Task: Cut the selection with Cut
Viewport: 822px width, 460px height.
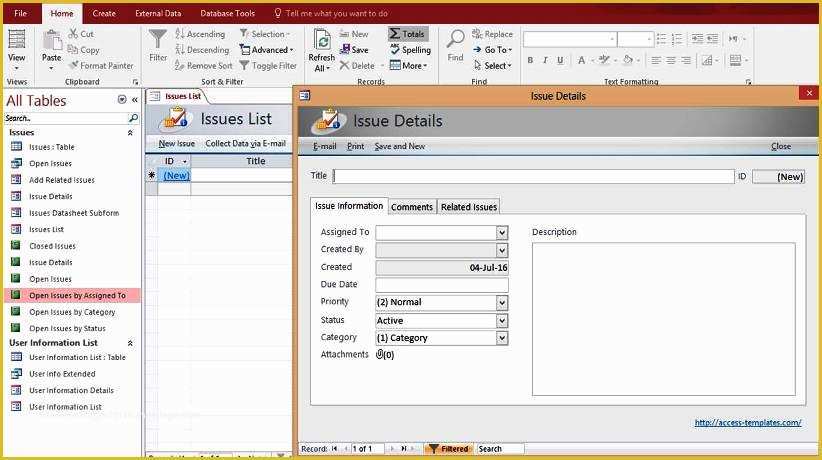Action: [x=81, y=34]
